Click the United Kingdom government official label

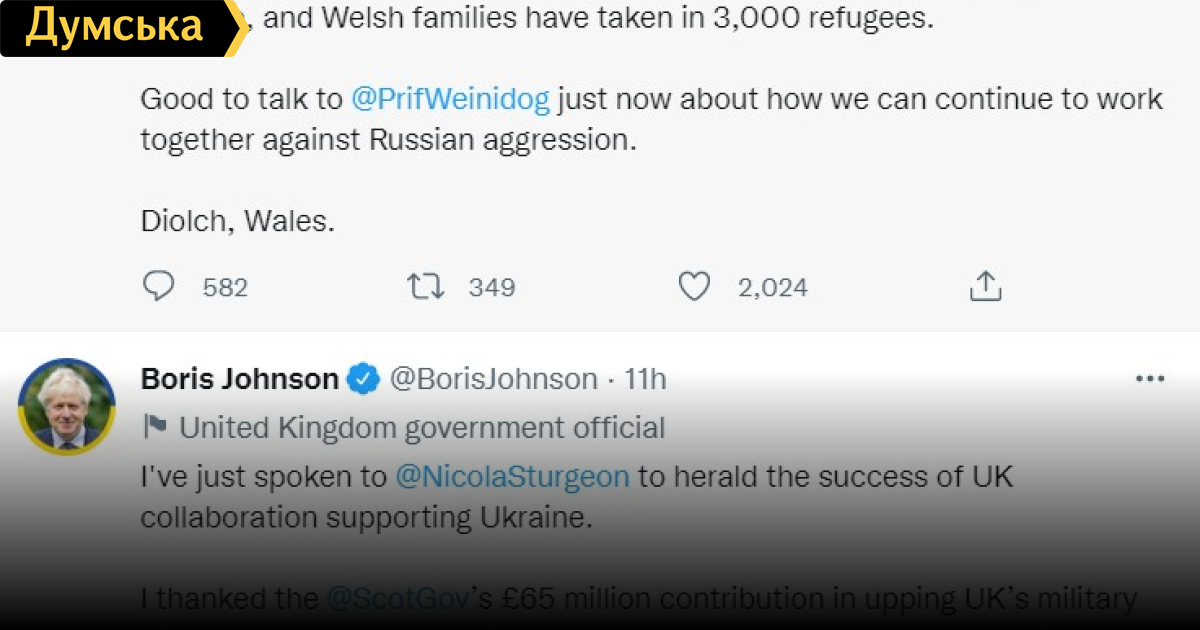coord(422,428)
